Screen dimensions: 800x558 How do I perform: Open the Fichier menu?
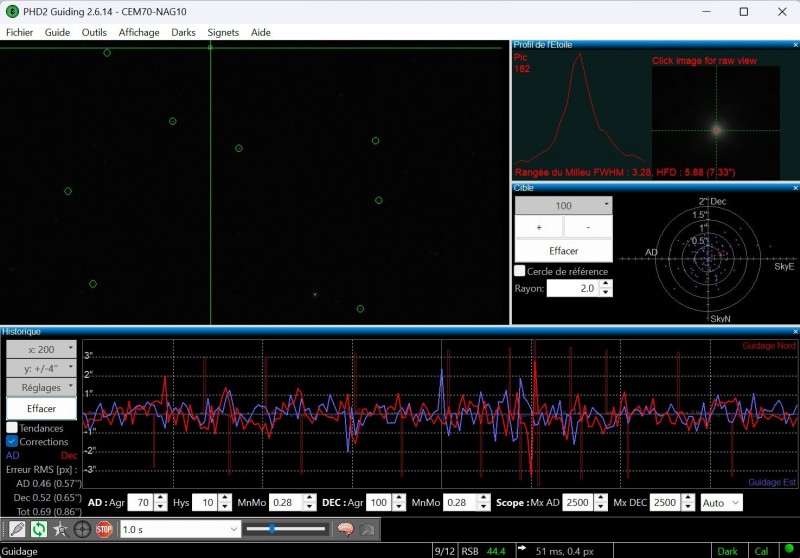[x=19, y=32]
